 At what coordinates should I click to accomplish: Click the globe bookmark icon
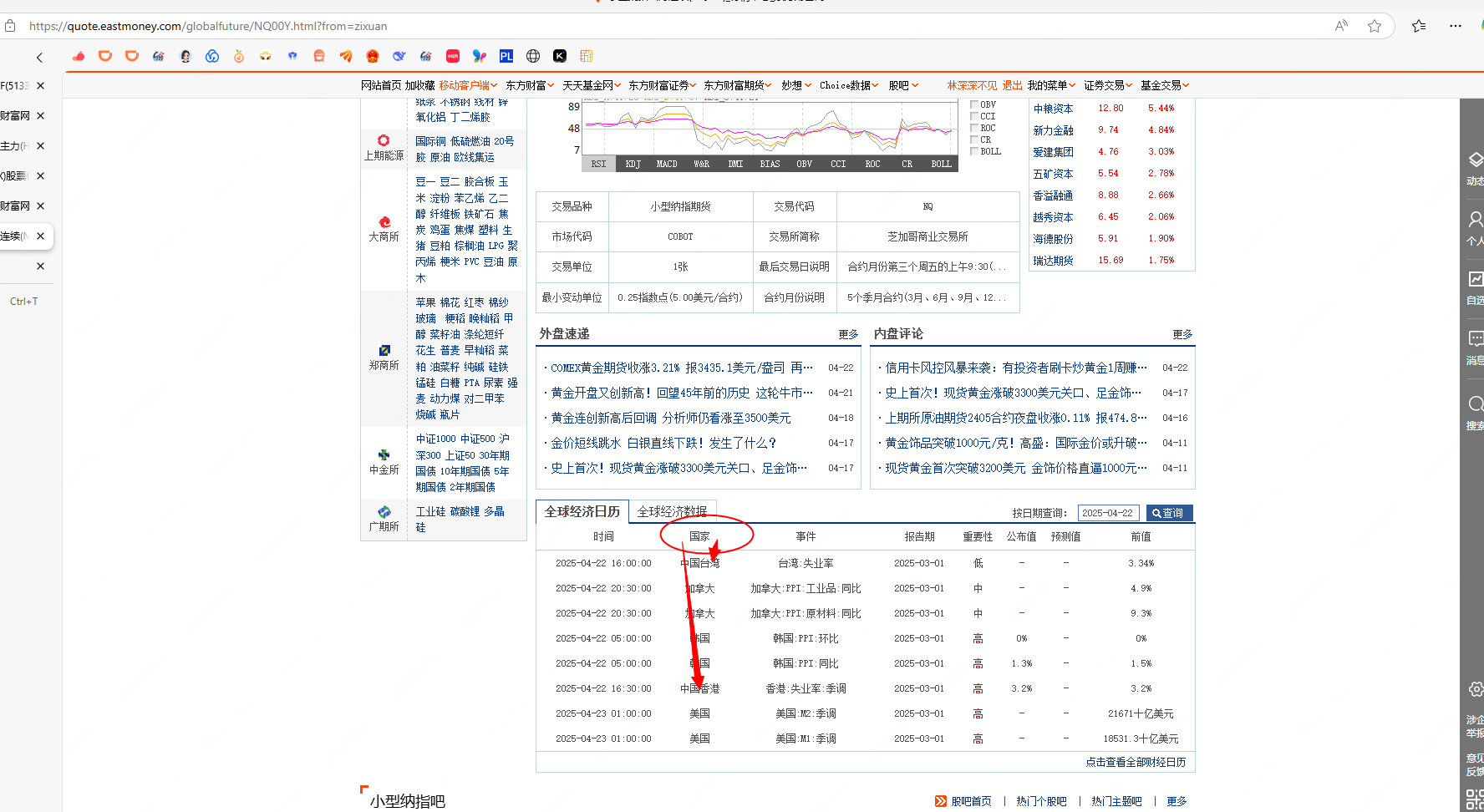click(x=533, y=56)
